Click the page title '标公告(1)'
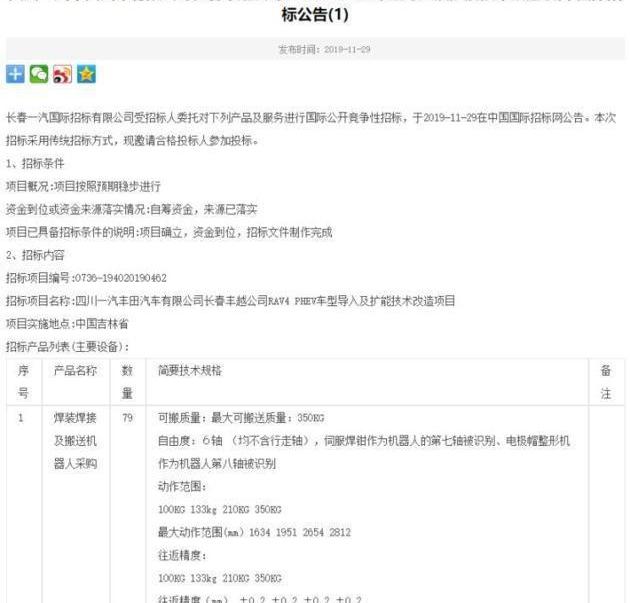 (x=315, y=15)
